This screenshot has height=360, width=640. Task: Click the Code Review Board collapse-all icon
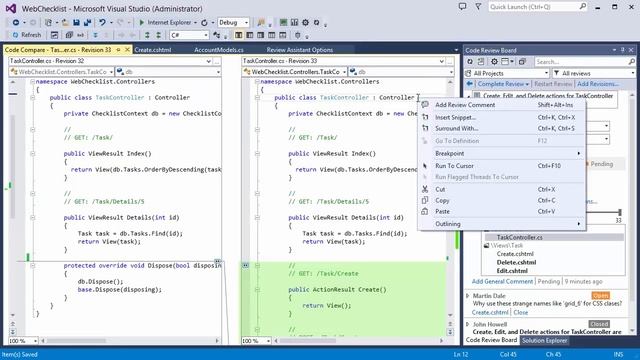(x=522, y=62)
